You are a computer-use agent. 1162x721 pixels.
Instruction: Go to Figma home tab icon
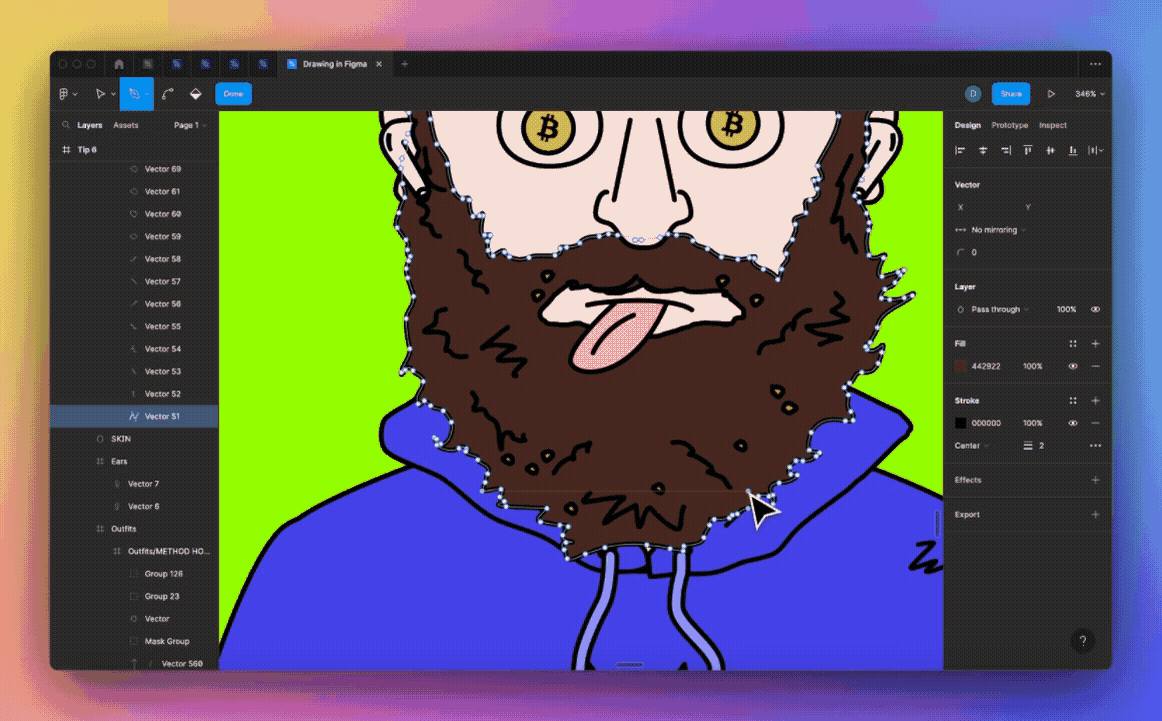[x=119, y=64]
